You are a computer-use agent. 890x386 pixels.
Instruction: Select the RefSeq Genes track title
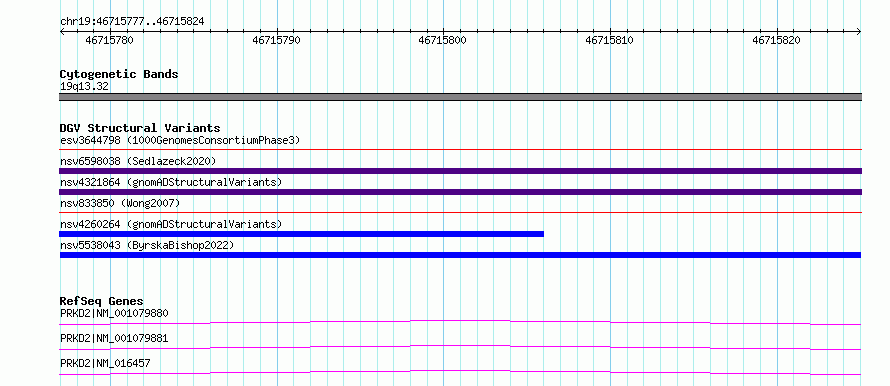(x=102, y=301)
